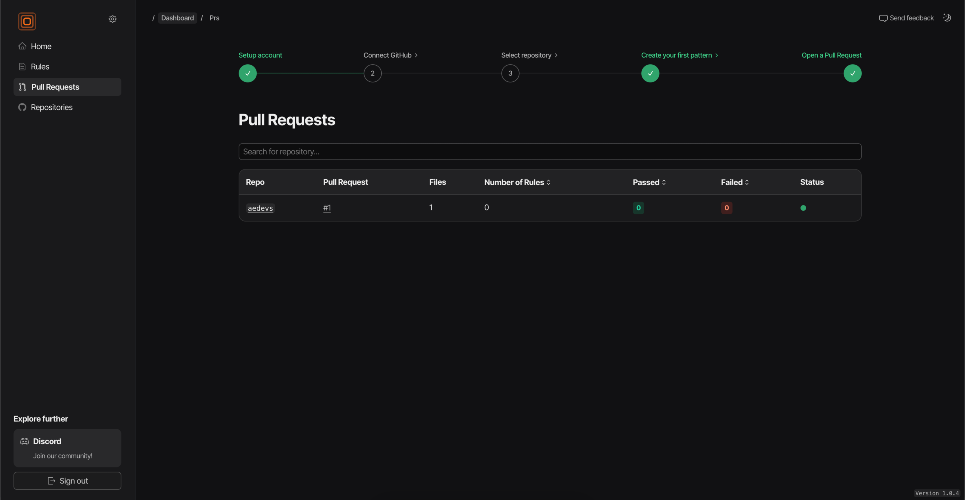The width and height of the screenshot is (965, 500).
Task: Open the settings gear icon in sidebar
Action: pyautogui.click(x=113, y=19)
